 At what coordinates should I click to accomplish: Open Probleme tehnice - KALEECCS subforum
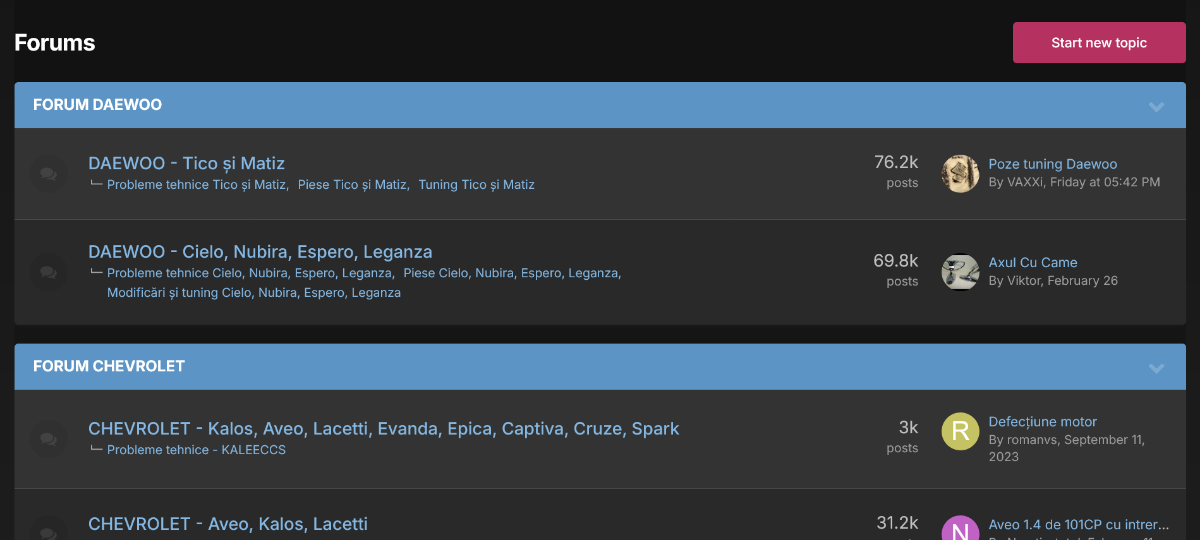[196, 450]
